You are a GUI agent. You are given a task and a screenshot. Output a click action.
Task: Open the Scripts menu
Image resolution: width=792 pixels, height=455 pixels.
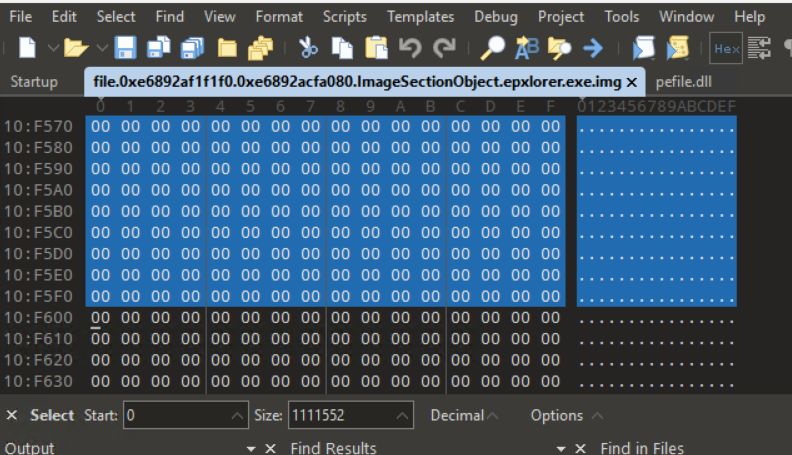pos(344,17)
